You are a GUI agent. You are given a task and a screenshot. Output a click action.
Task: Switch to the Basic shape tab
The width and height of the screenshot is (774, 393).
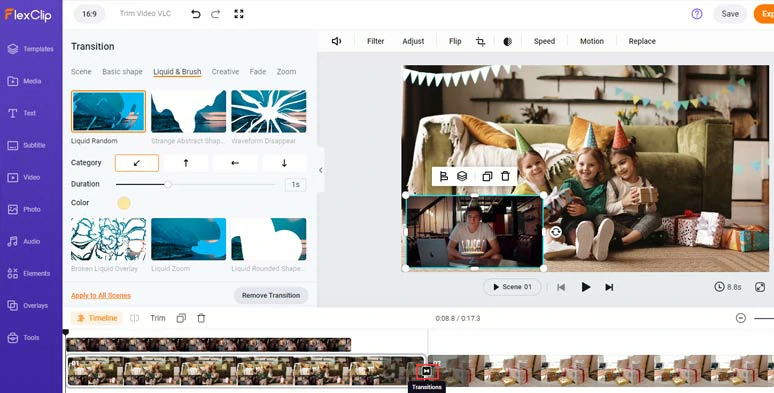(122, 72)
